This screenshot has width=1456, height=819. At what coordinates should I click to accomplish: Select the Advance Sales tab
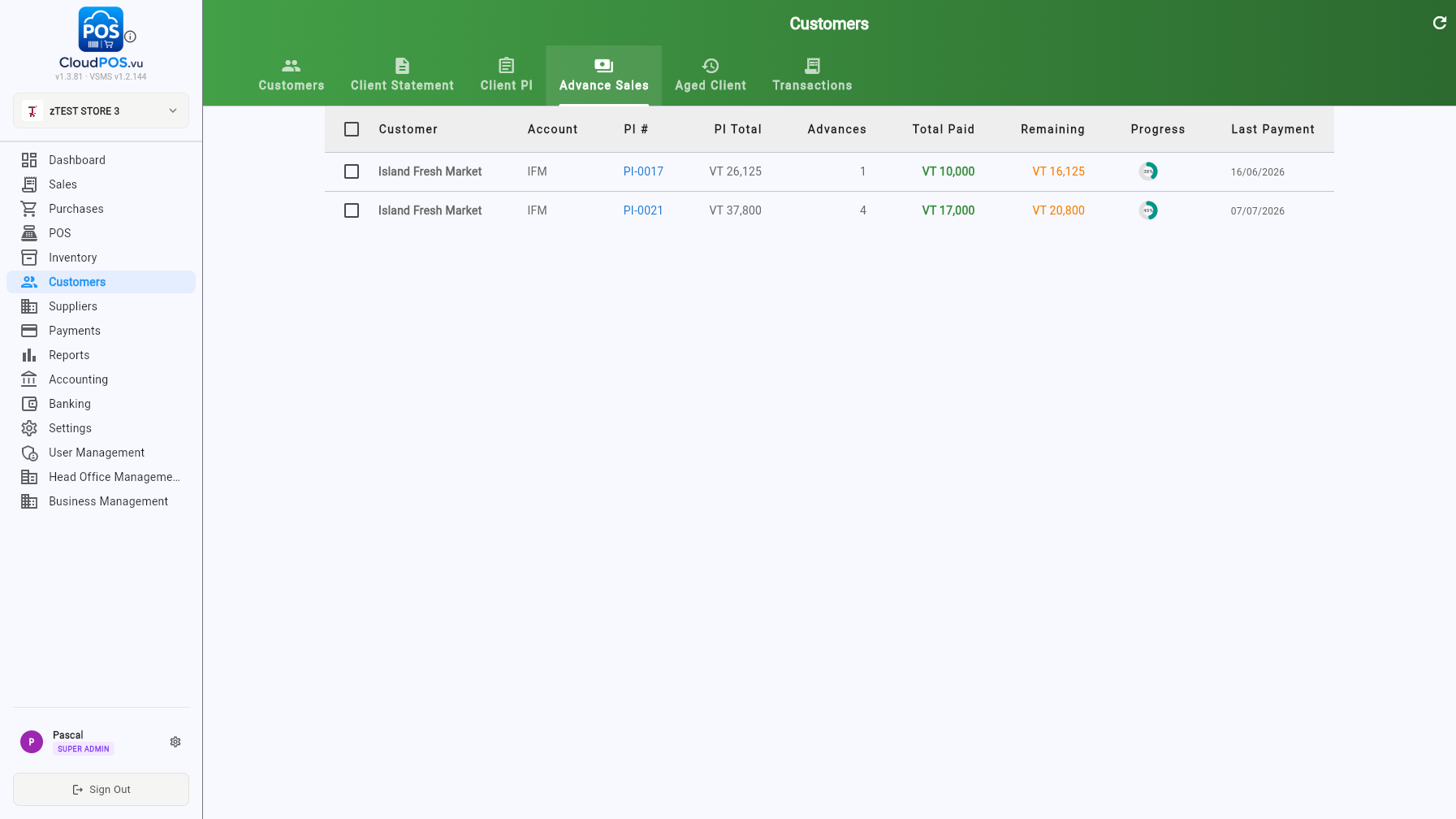click(604, 76)
